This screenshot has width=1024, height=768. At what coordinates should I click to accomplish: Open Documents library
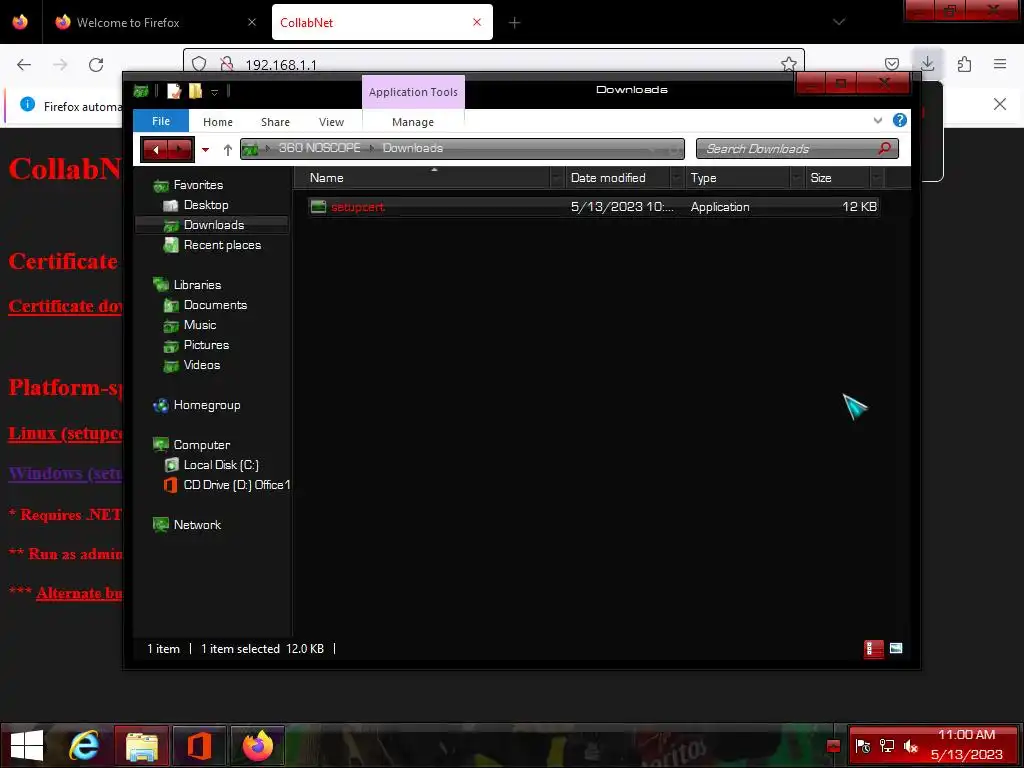click(215, 305)
